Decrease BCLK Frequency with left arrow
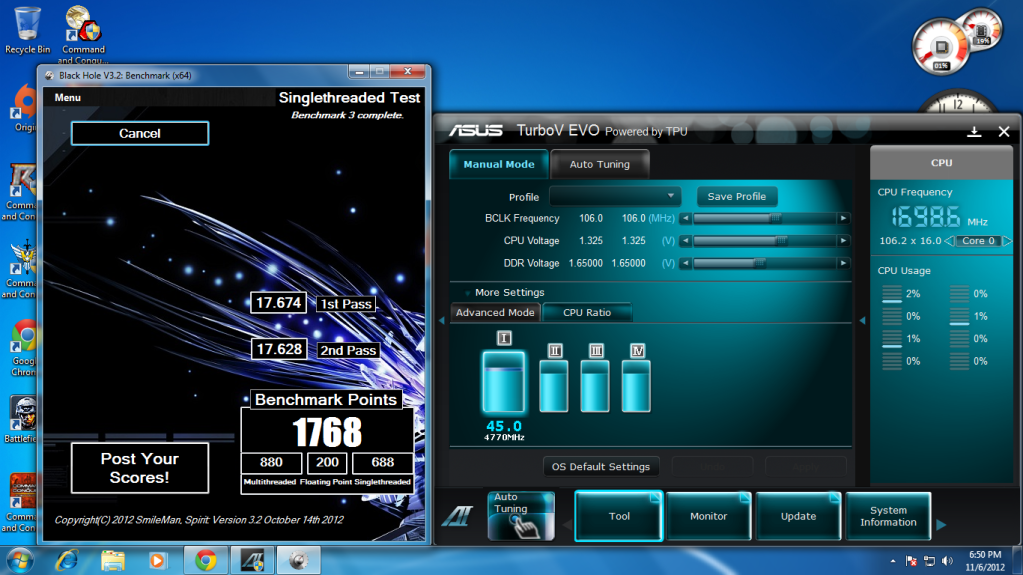 [685, 219]
